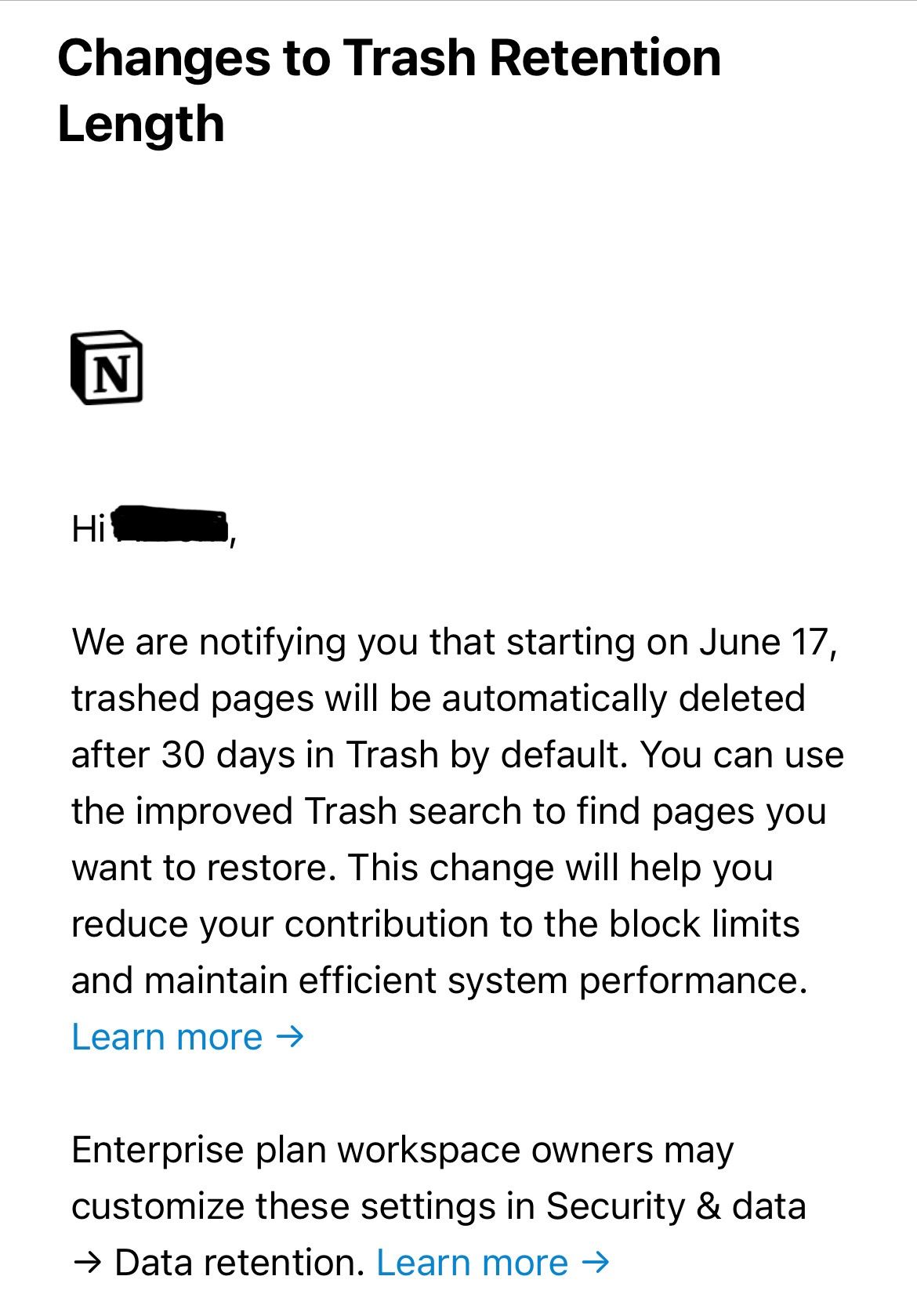Click the arrow icon beside the first Learn more
The image size is (917, 1316).
[x=290, y=1038]
